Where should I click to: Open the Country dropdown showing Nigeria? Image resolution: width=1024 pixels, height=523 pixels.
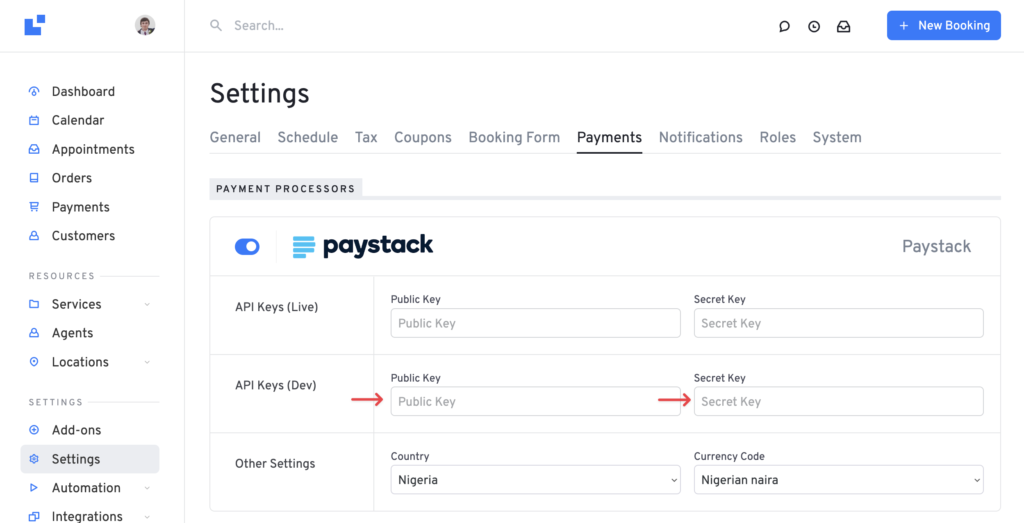point(536,480)
